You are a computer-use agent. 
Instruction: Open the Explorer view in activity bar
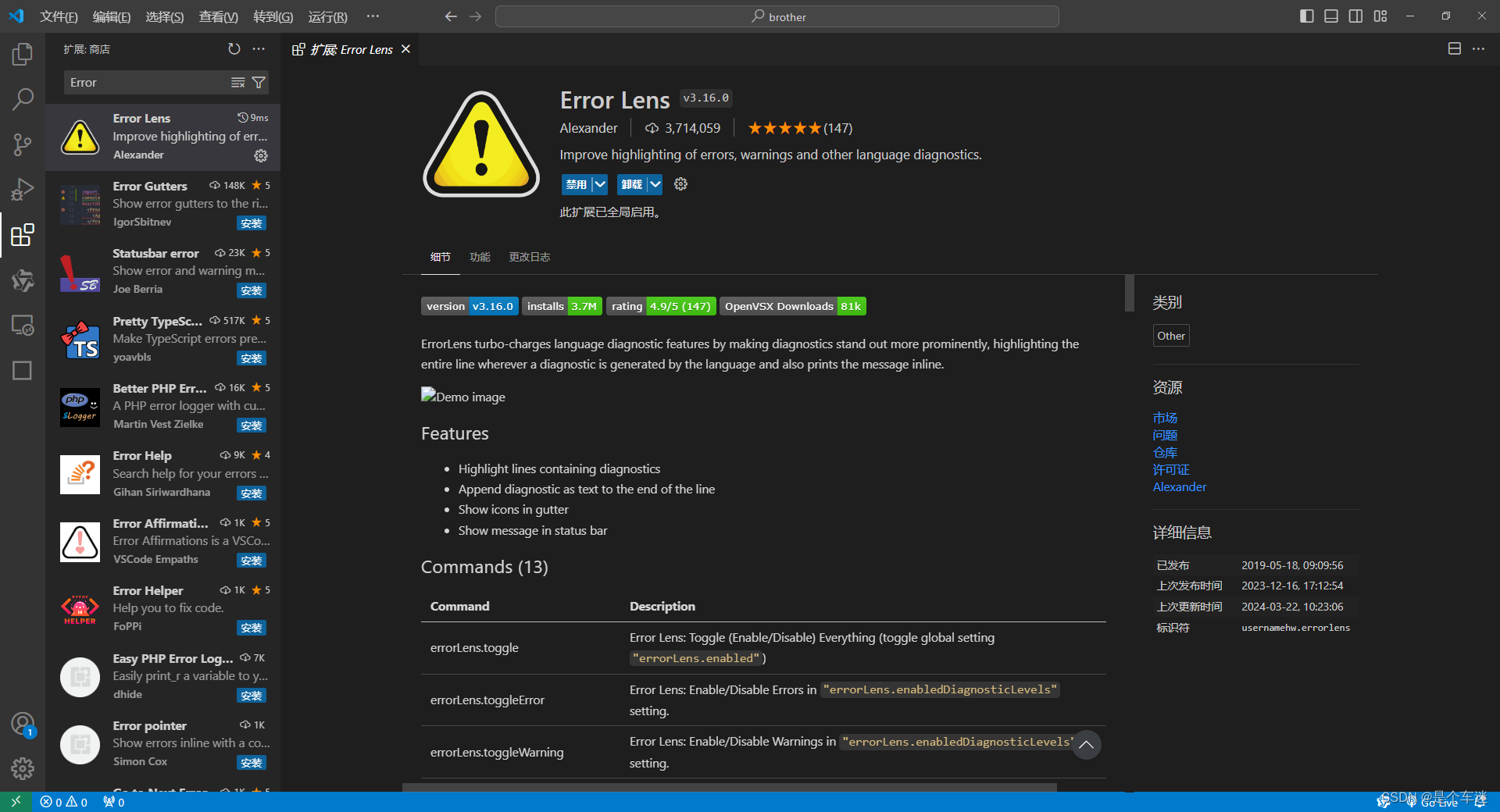point(23,54)
